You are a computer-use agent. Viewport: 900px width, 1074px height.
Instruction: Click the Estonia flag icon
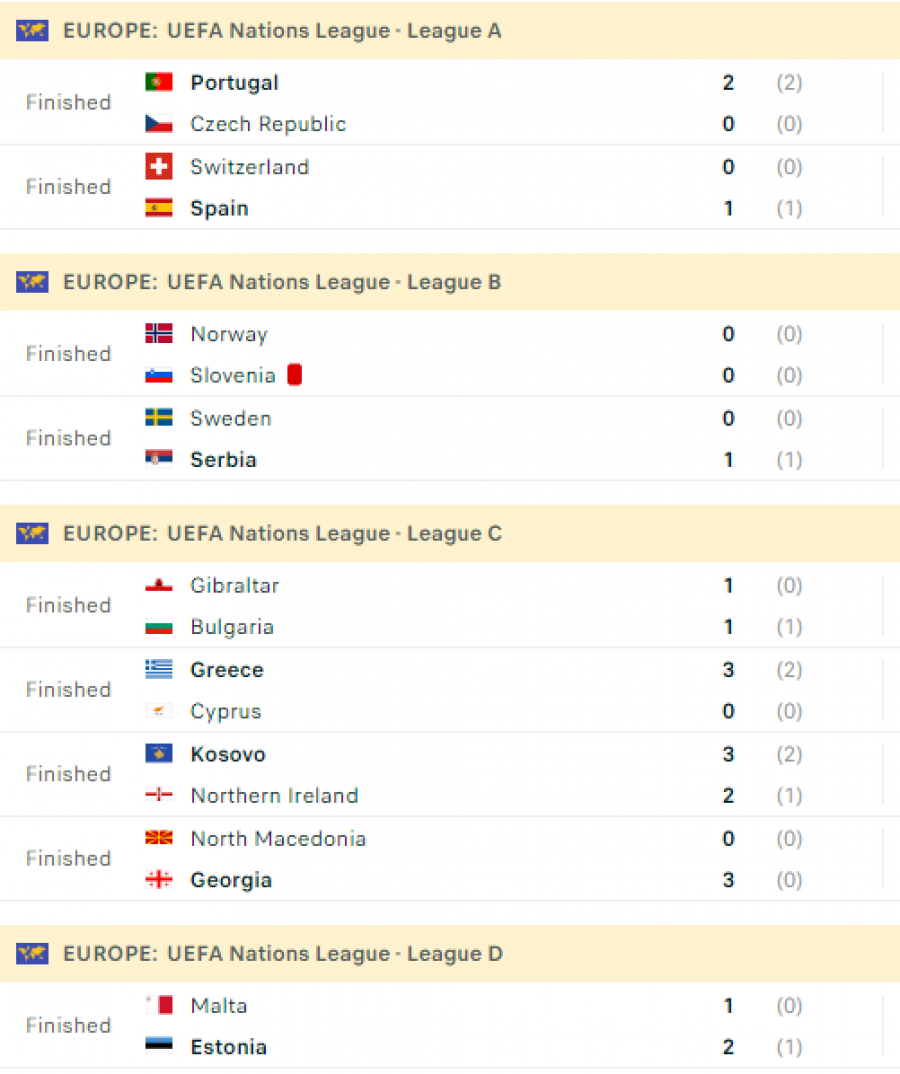point(159,1045)
